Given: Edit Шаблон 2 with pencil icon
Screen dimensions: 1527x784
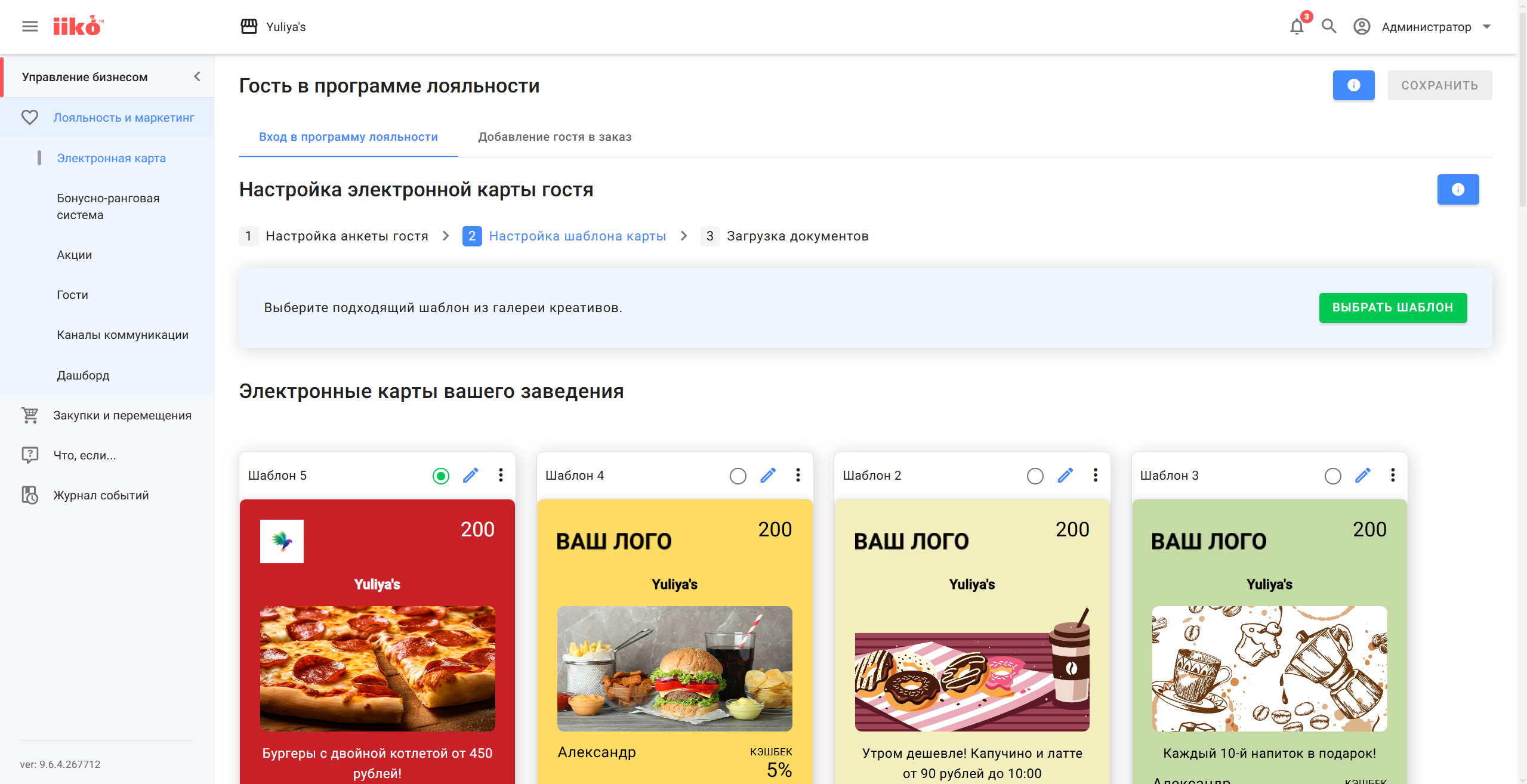Looking at the screenshot, I should (x=1065, y=476).
